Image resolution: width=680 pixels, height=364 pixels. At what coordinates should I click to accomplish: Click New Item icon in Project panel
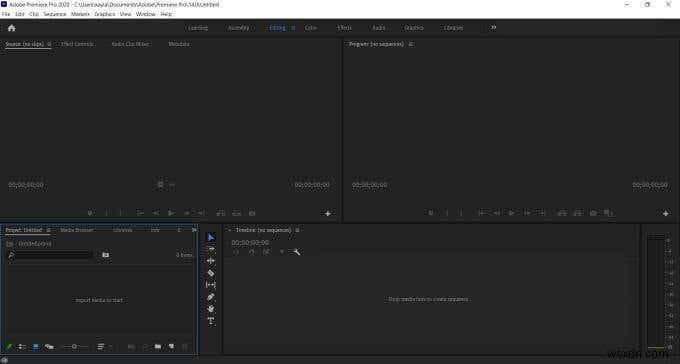click(x=172, y=347)
